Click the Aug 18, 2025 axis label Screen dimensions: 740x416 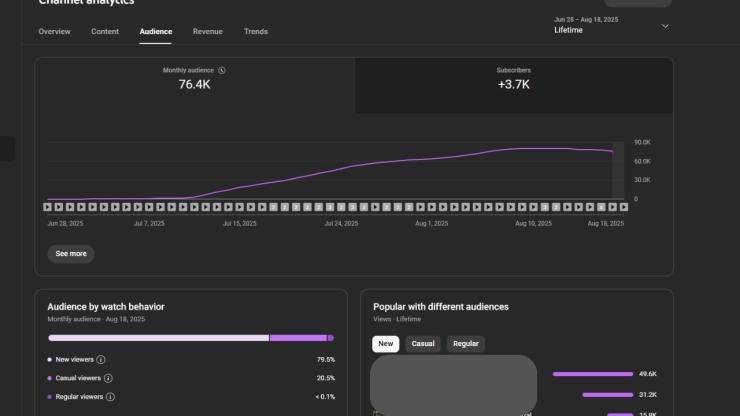pos(605,223)
